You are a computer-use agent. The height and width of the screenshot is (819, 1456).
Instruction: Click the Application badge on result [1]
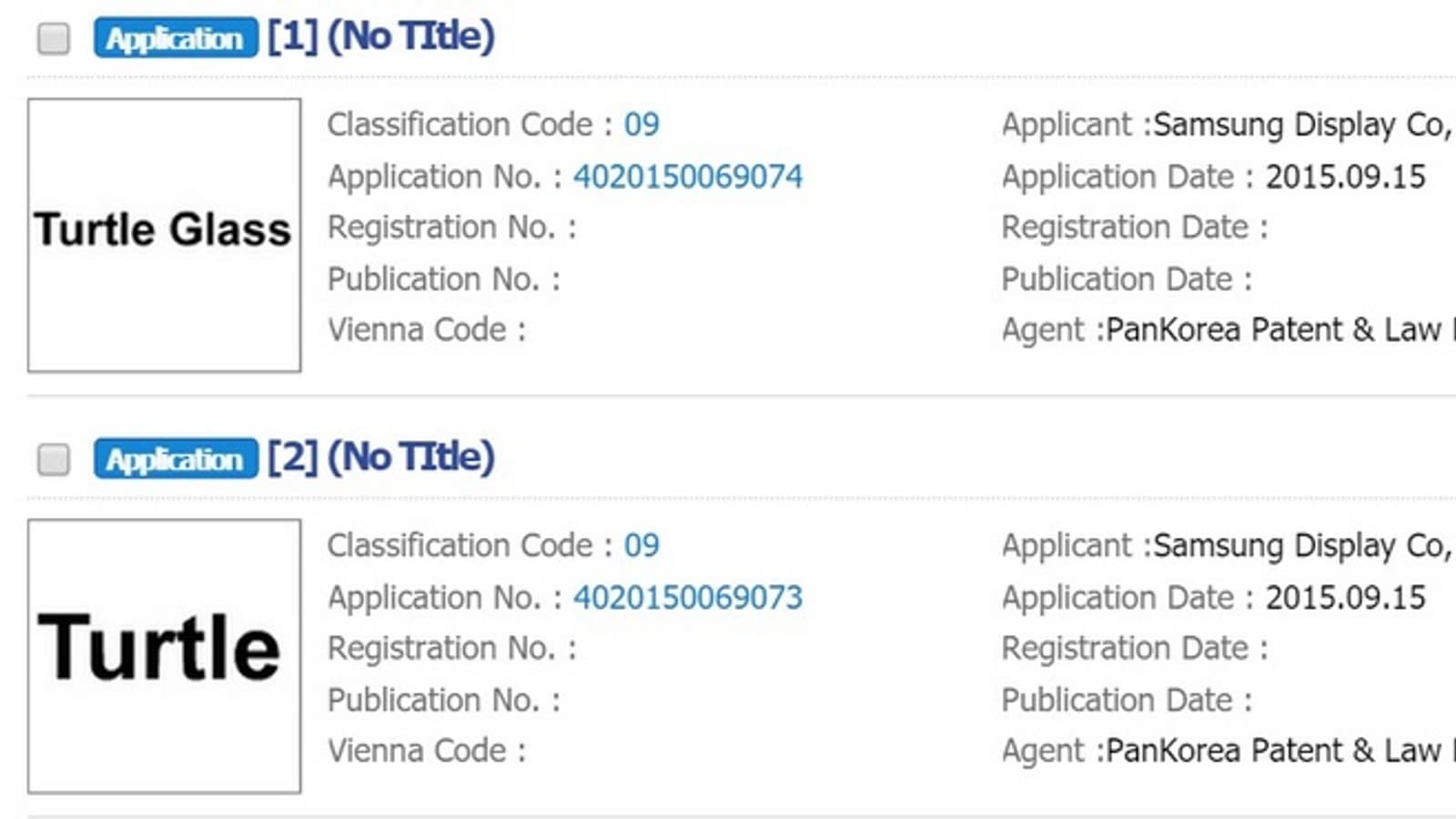(175, 38)
